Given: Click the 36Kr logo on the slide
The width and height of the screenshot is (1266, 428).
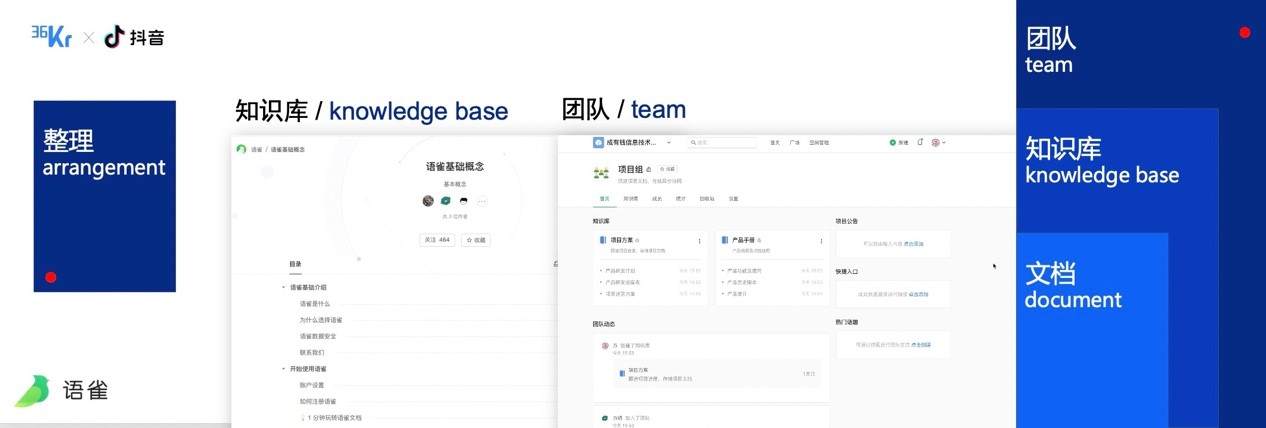Looking at the screenshot, I should (x=52, y=36).
